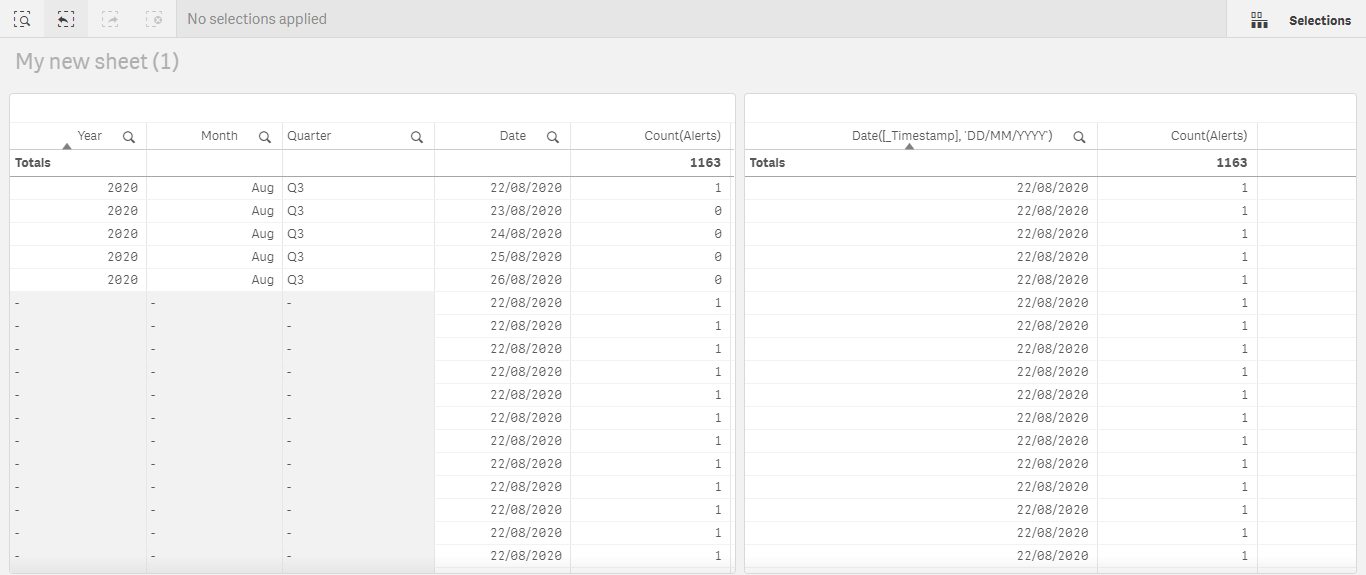Click the Selections button label
This screenshot has height=575, width=1366.
click(1319, 20)
